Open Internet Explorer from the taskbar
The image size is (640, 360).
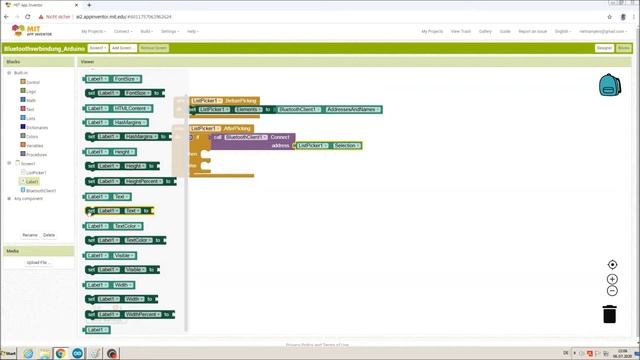[x=28, y=353]
